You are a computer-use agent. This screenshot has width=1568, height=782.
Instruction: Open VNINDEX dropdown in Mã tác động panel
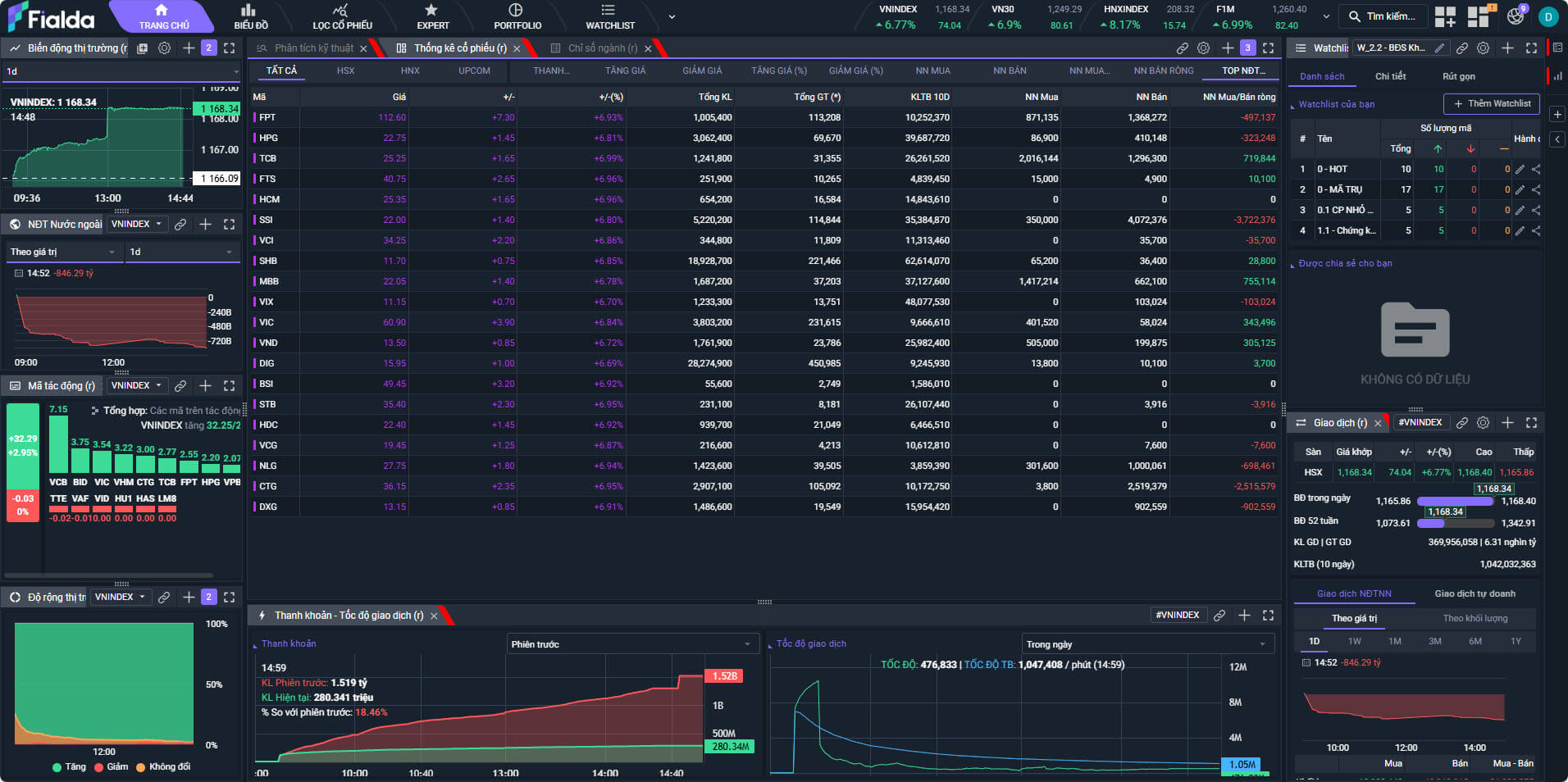click(137, 386)
